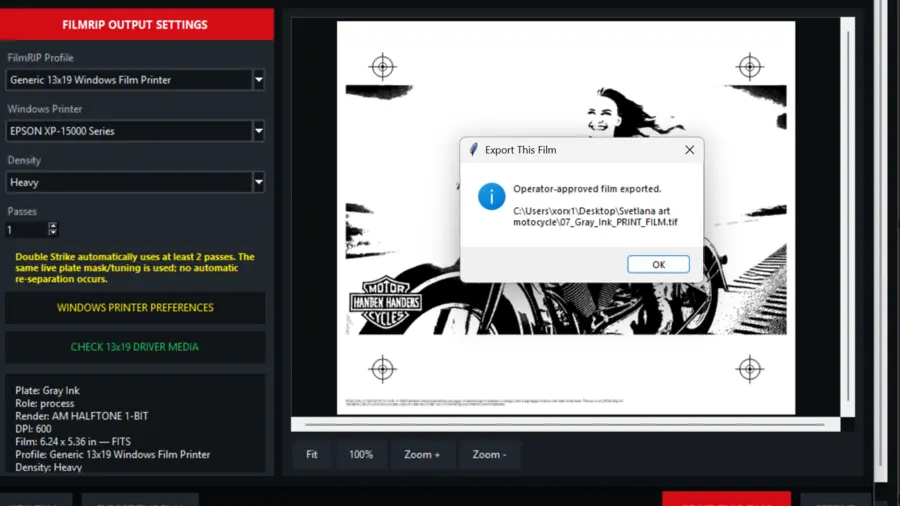Image resolution: width=900 pixels, height=506 pixels.
Task: Click the main window right edge scrollbar
Action: tap(880, 241)
